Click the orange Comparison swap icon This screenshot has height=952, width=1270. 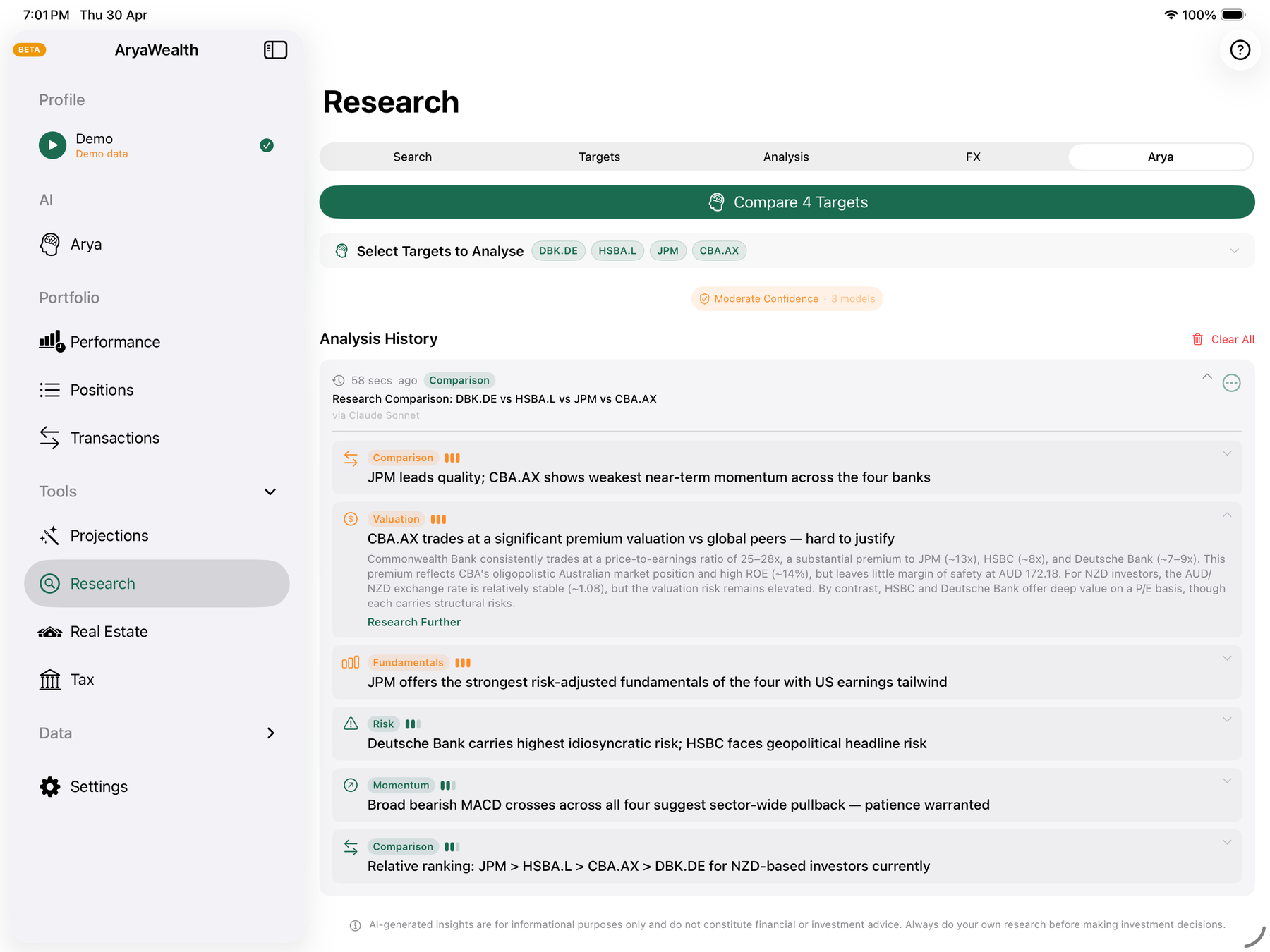pos(351,458)
